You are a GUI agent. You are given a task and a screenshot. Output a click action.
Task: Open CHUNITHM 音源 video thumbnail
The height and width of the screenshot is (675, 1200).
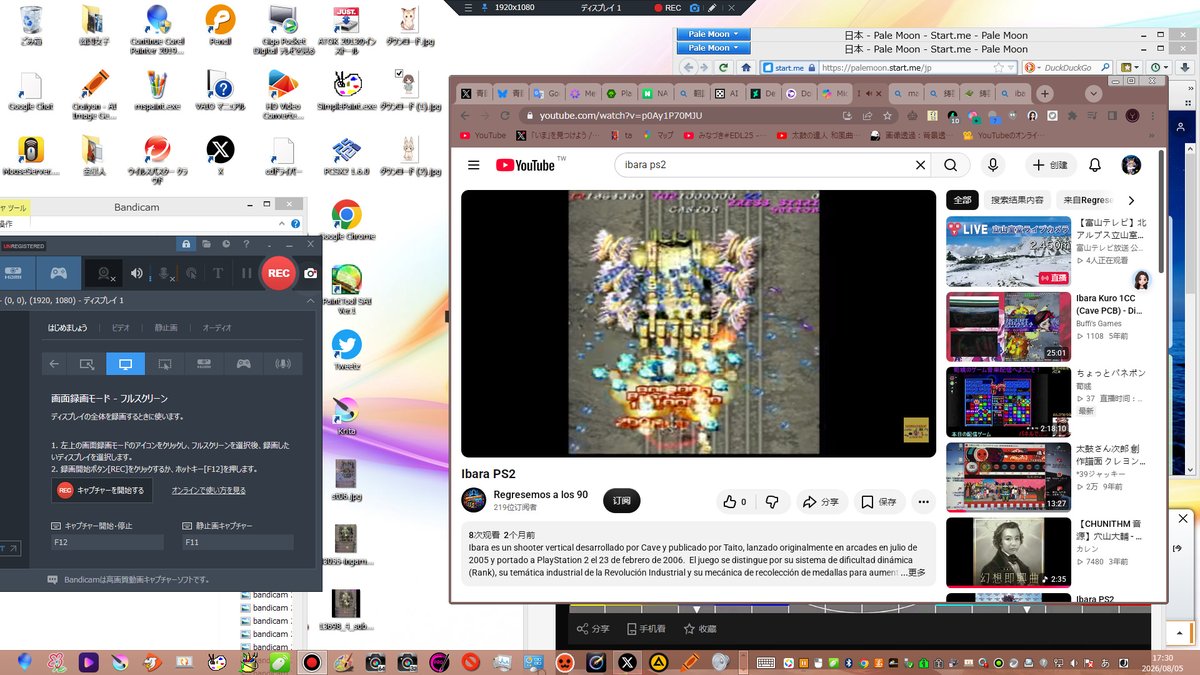pyautogui.click(x=1008, y=552)
